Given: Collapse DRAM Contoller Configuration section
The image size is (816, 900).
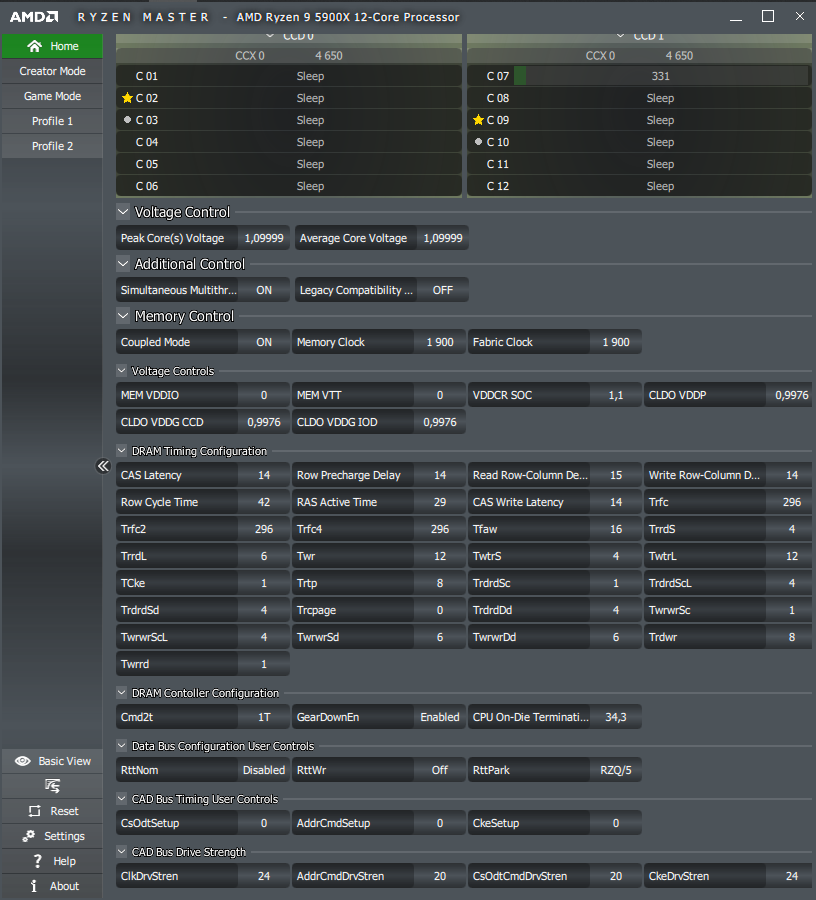Looking at the screenshot, I should (x=122, y=693).
